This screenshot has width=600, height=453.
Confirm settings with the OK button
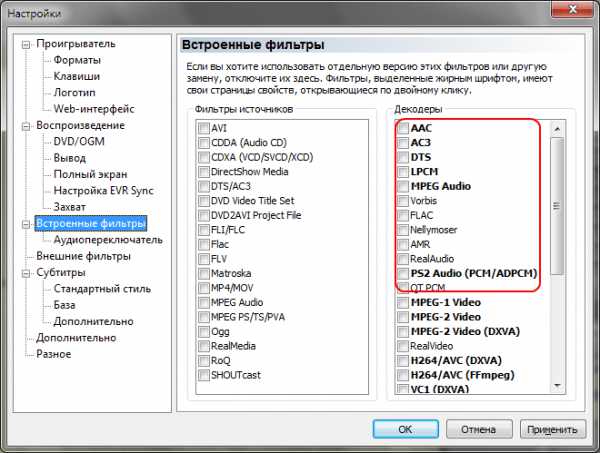(406, 429)
